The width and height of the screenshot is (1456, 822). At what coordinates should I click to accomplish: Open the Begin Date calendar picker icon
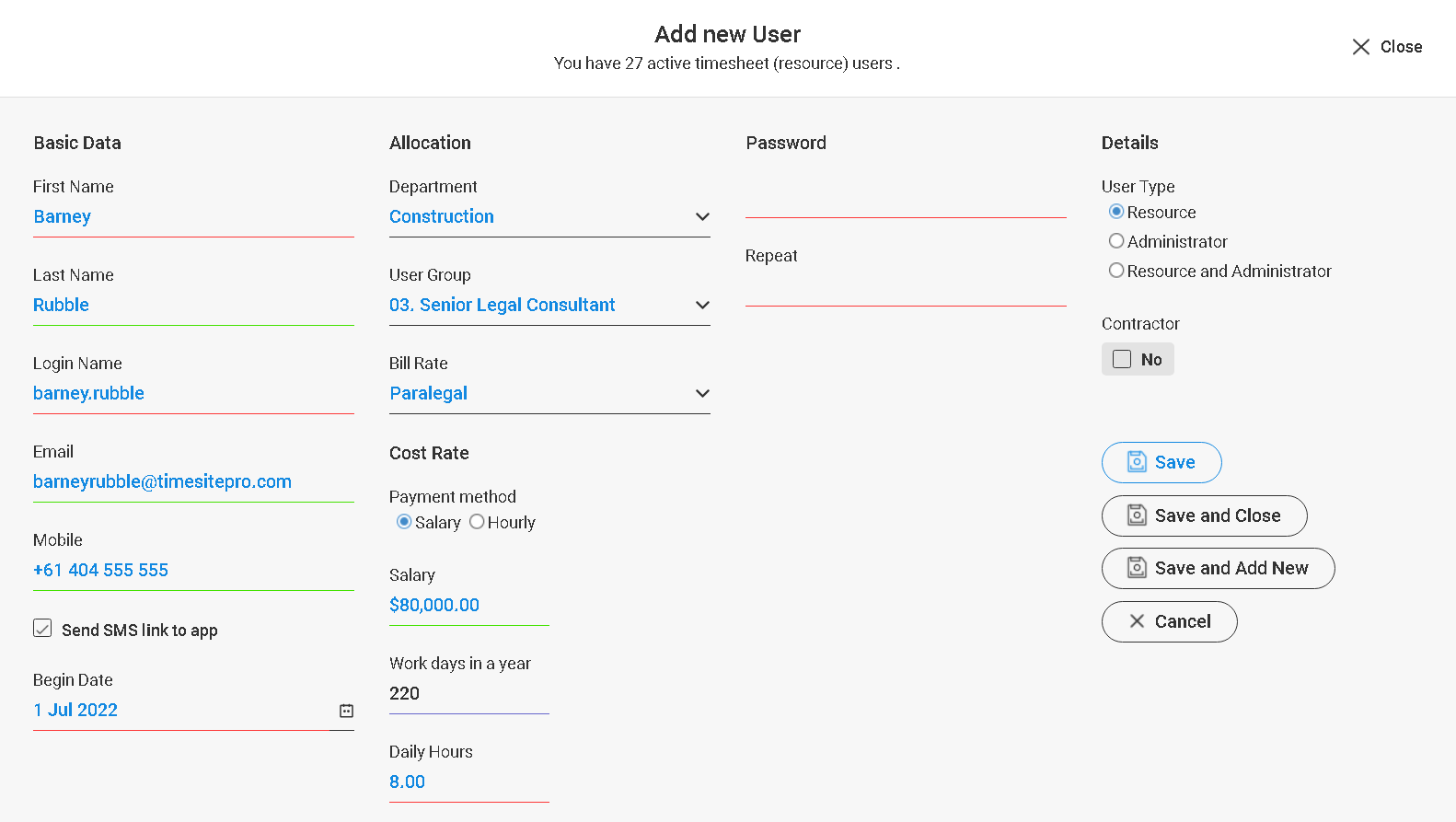tap(346, 711)
